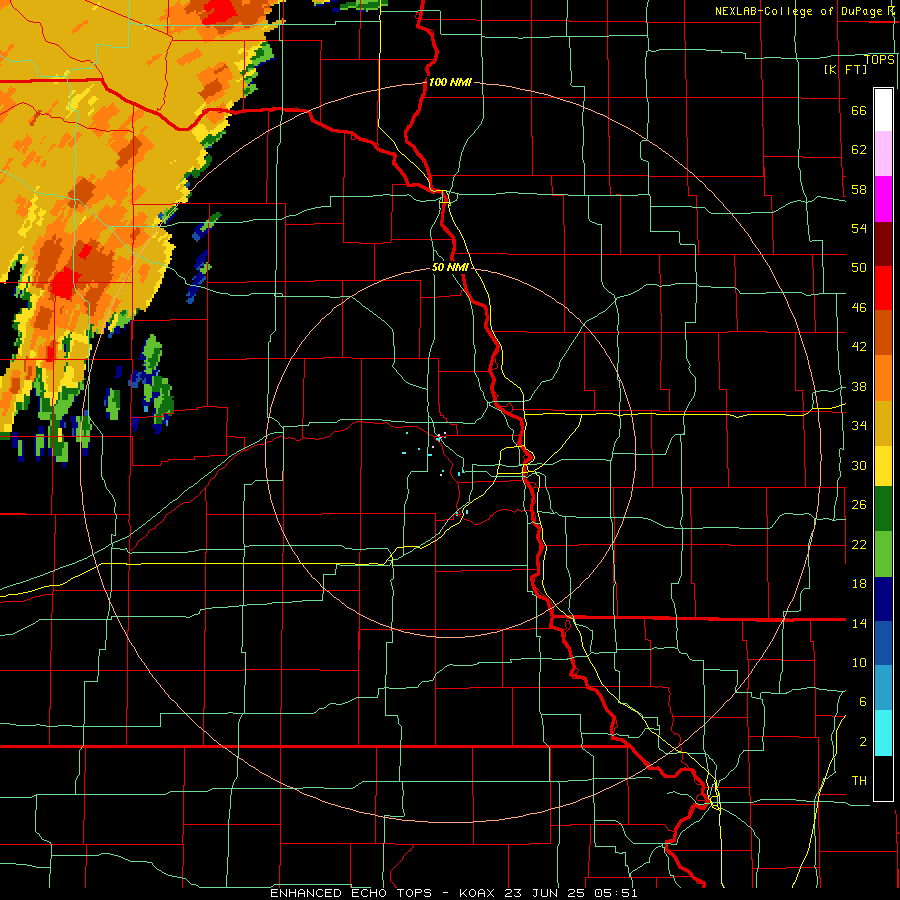Select the legend value 14
Image resolution: width=900 pixels, height=900 pixels.
[859, 623]
